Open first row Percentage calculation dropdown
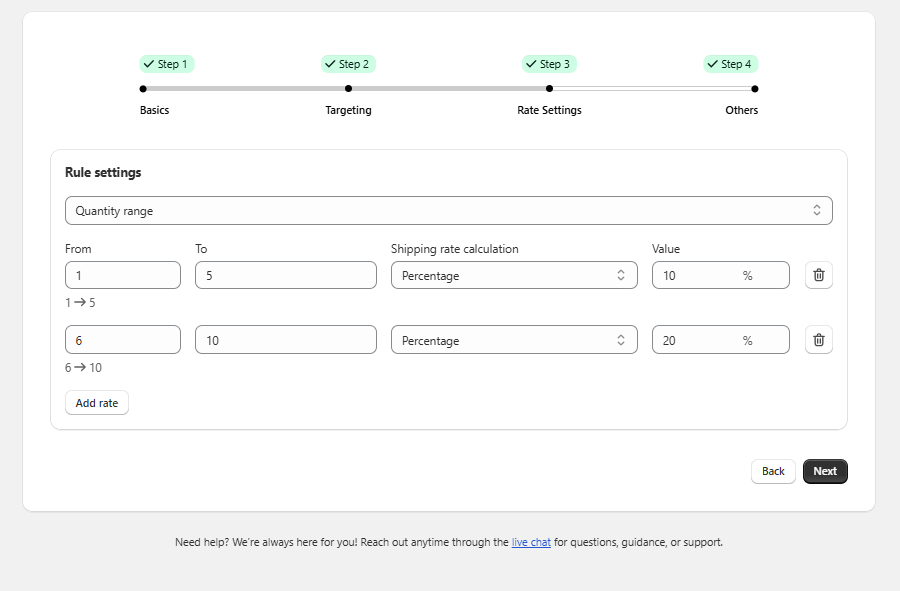This screenshot has height=591, width=900. point(513,275)
